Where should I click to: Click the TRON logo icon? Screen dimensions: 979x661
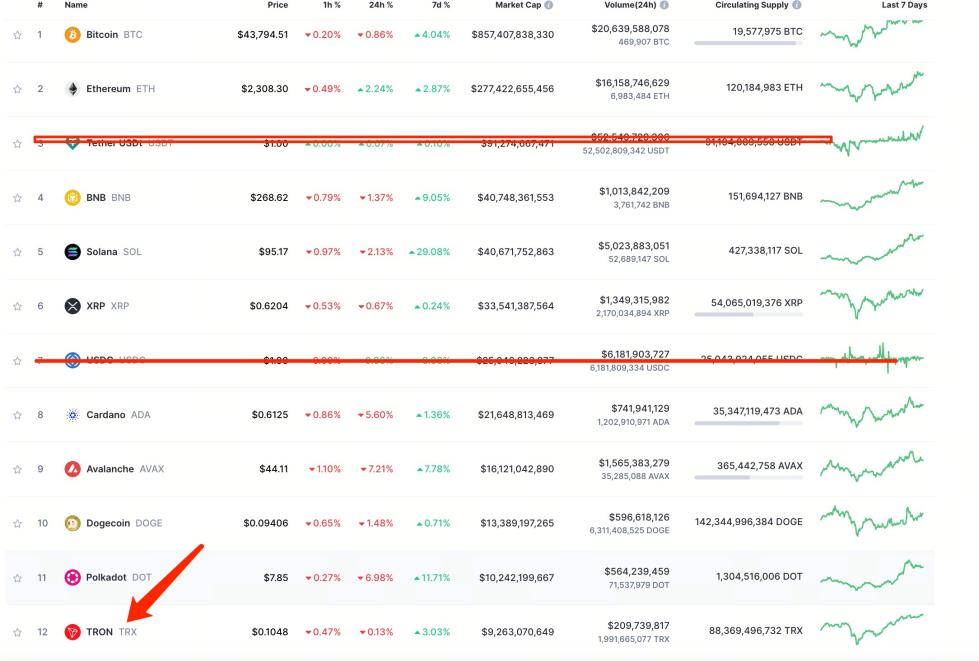coord(72,632)
